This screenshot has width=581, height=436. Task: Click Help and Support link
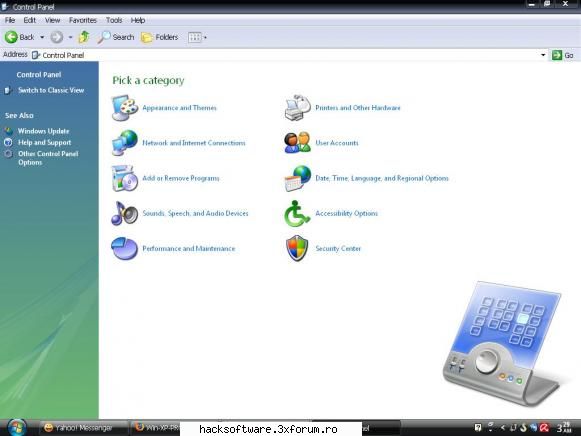coord(44,142)
